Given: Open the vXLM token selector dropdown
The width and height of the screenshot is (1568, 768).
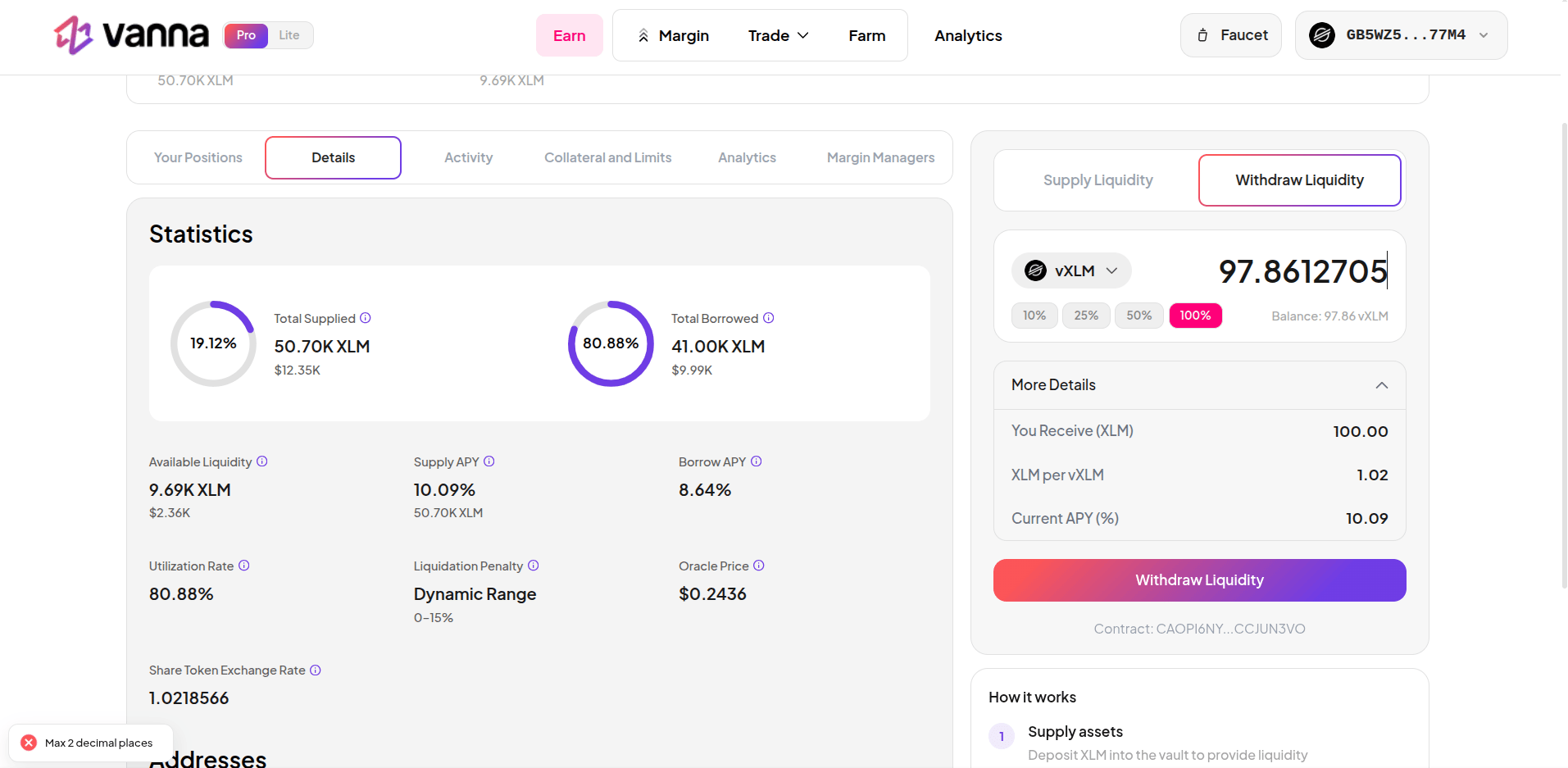Looking at the screenshot, I should (1071, 270).
